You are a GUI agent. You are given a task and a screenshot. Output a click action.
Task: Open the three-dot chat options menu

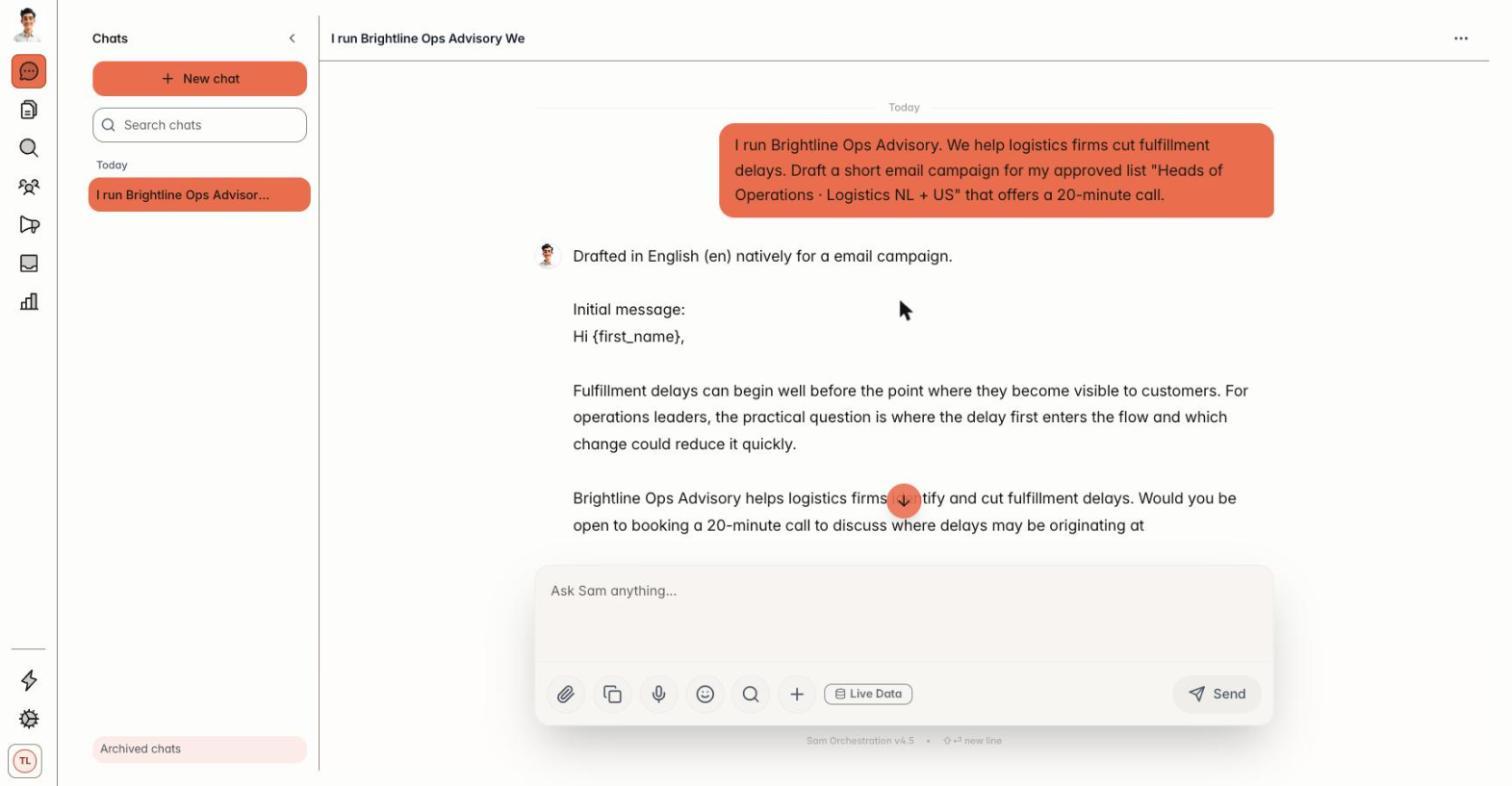1461,38
